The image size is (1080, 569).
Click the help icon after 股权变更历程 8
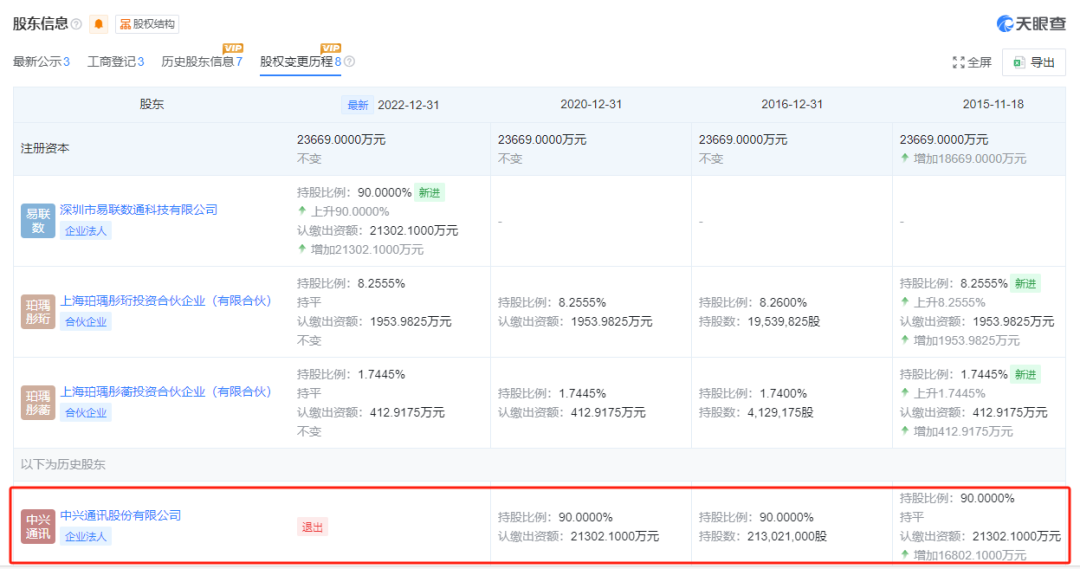349,62
